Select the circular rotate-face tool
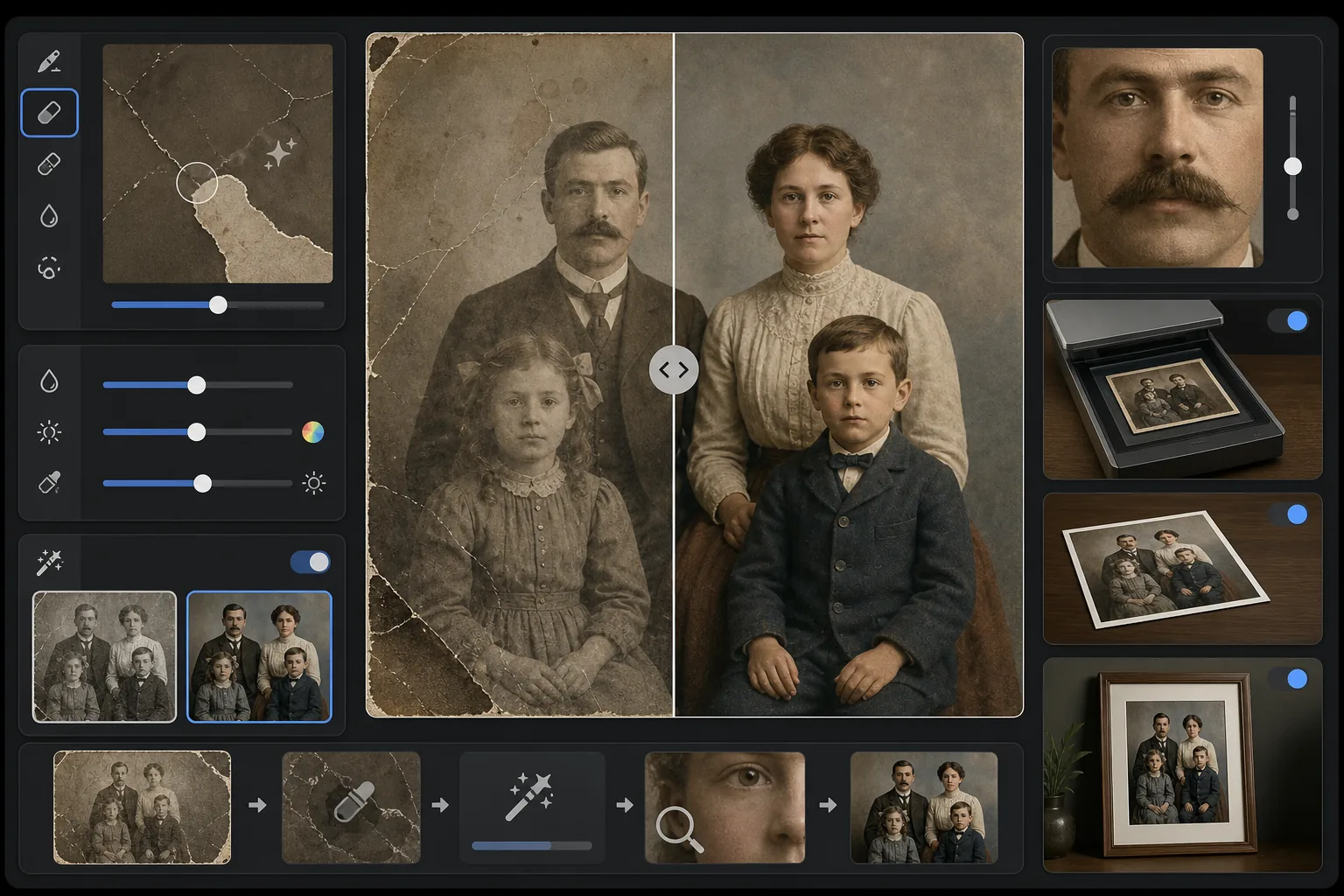1344x896 pixels. [x=49, y=268]
